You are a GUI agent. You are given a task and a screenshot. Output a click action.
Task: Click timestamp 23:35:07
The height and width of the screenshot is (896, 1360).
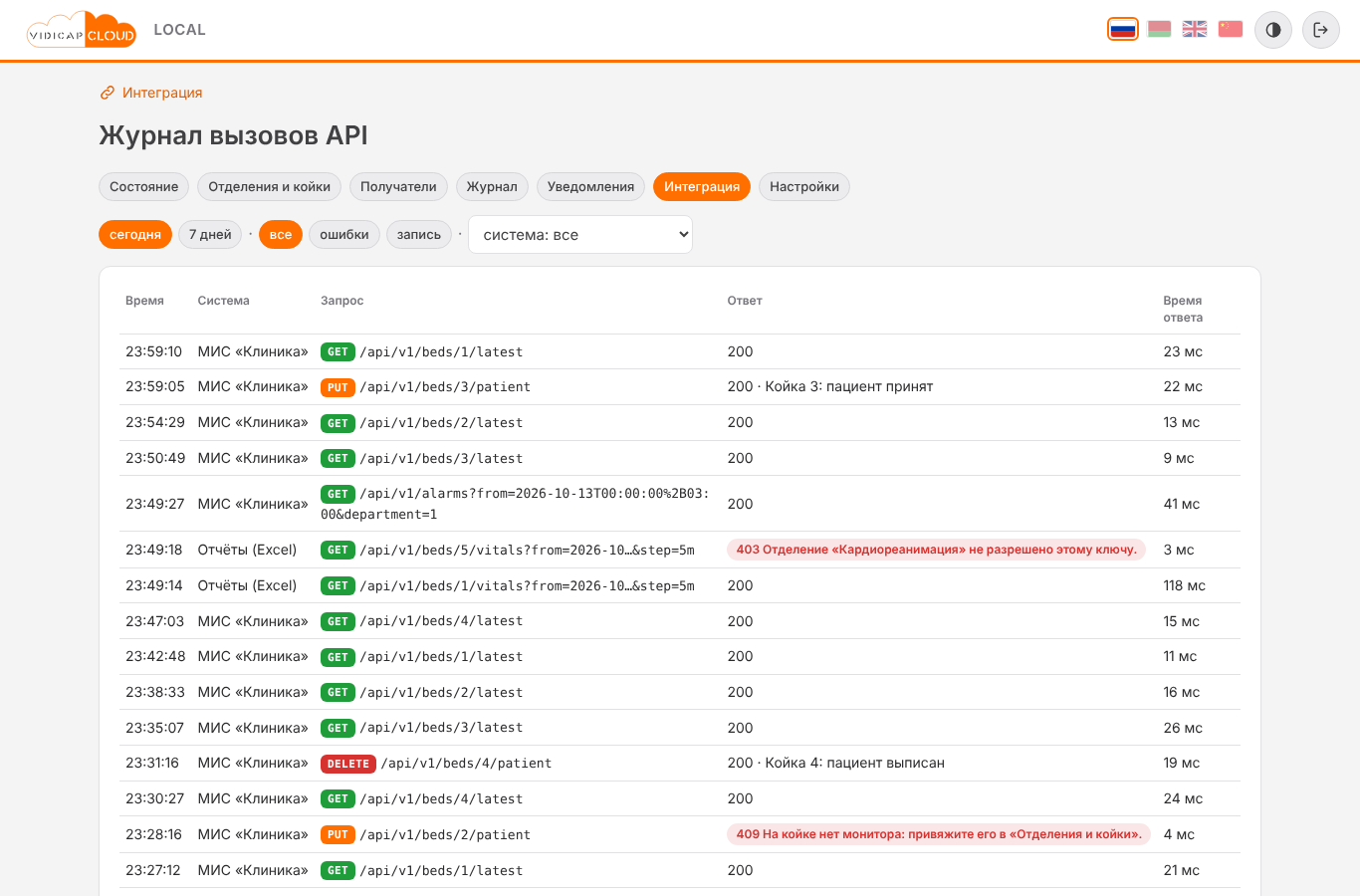coord(154,728)
